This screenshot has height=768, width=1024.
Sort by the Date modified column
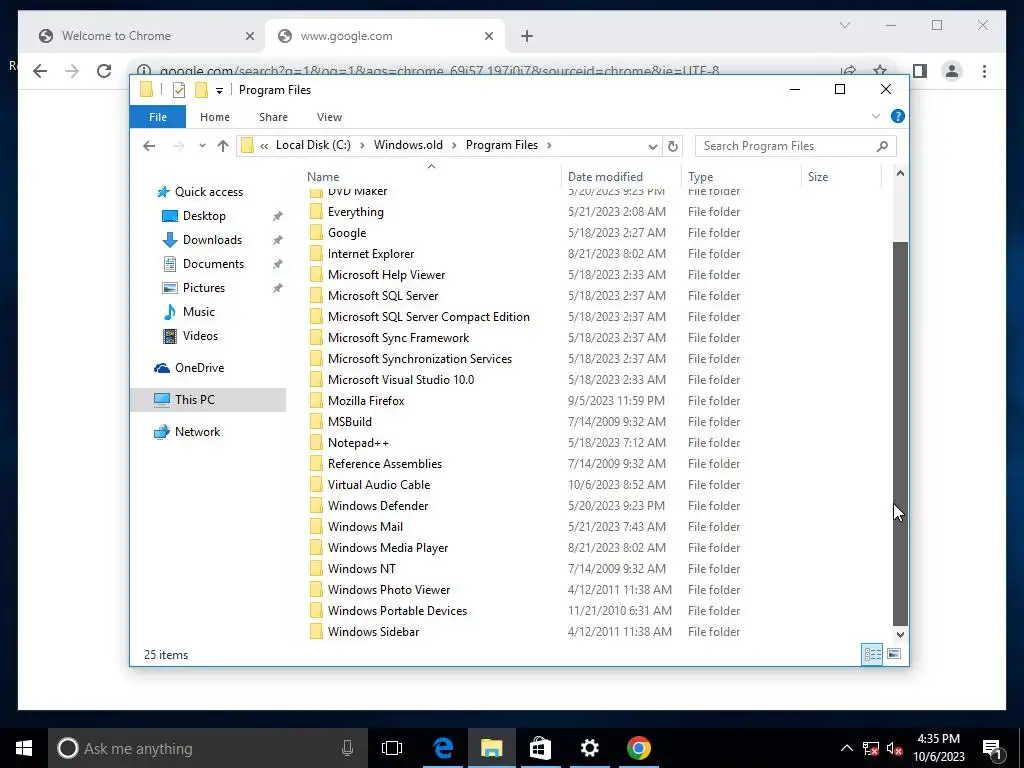620,176
